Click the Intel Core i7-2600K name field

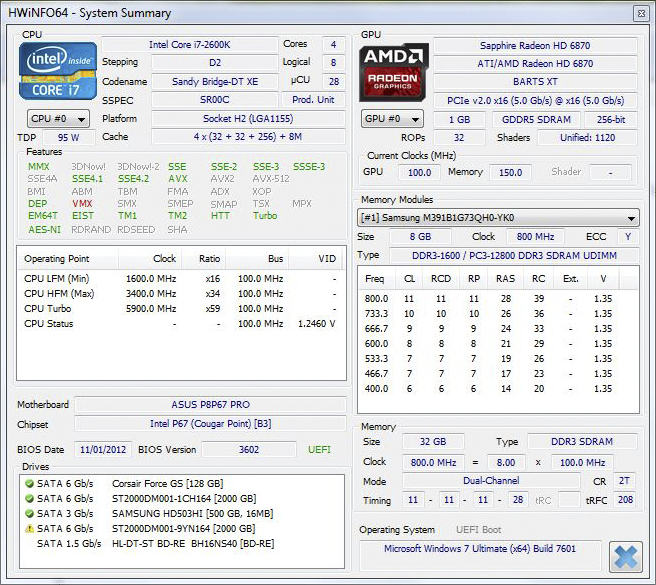(x=190, y=45)
